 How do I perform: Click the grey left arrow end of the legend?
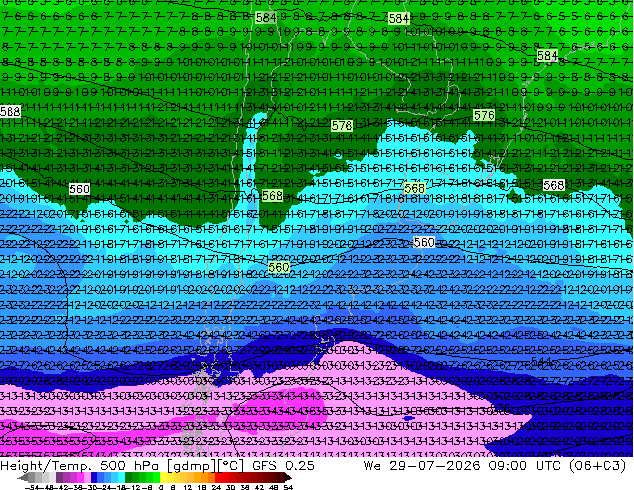(x=23, y=477)
